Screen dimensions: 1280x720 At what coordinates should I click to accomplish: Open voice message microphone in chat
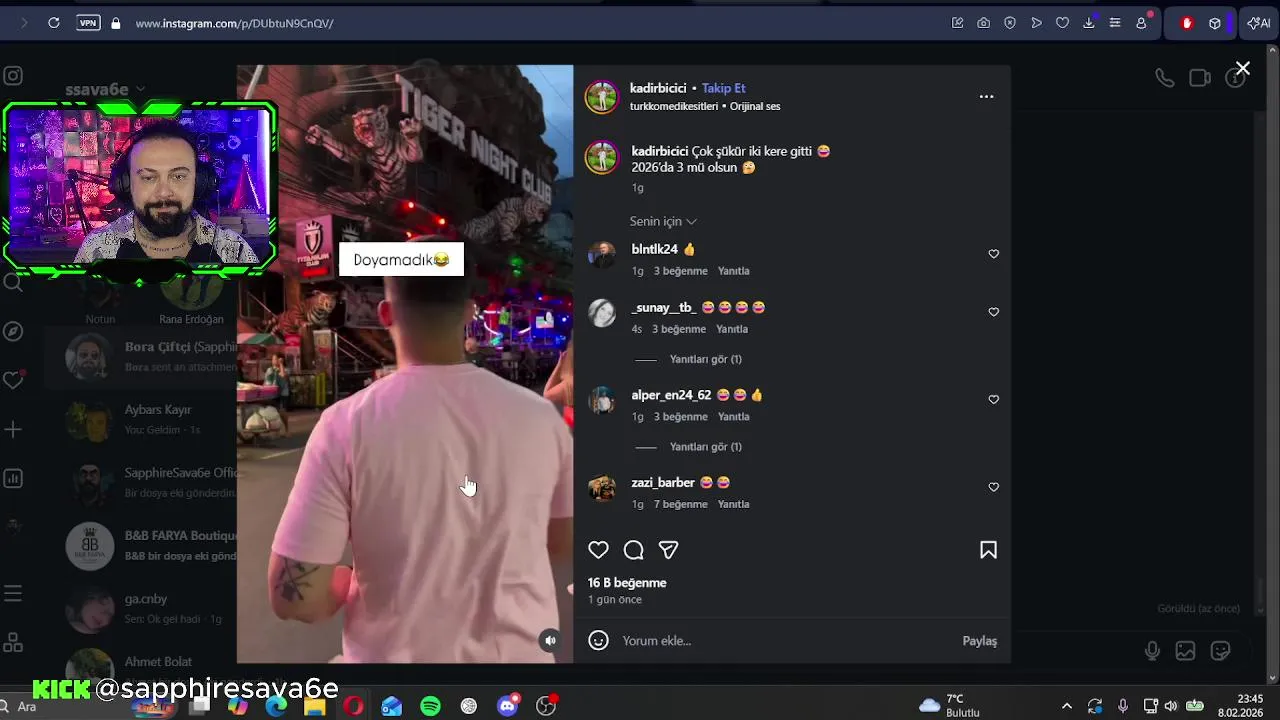[x=1152, y=651]
